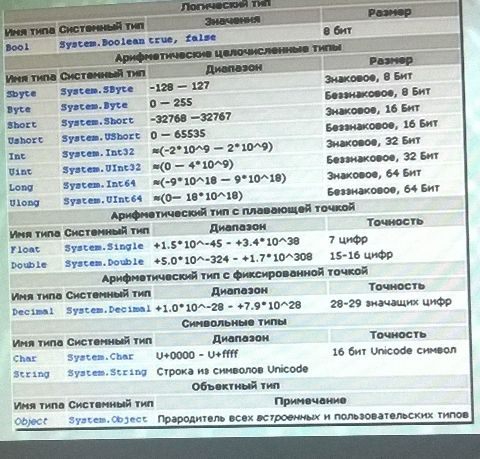Click the Long type name
This screenshot has height=459, width=480.
[21, 187]
